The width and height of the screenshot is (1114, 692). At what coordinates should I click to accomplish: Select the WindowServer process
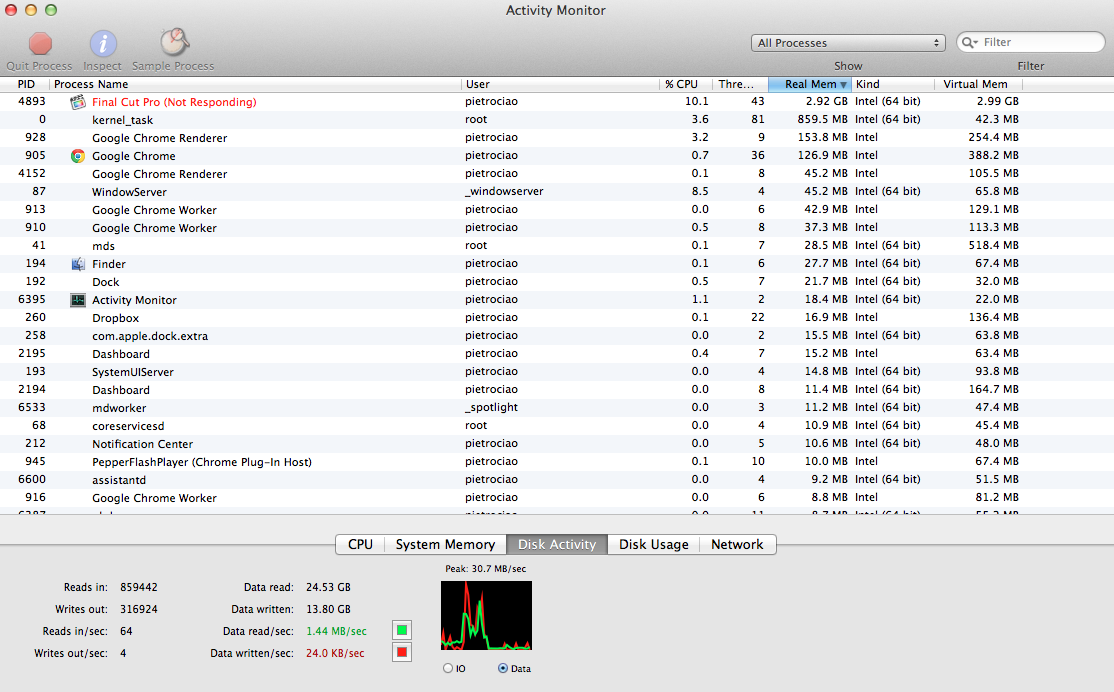point(557,192)
